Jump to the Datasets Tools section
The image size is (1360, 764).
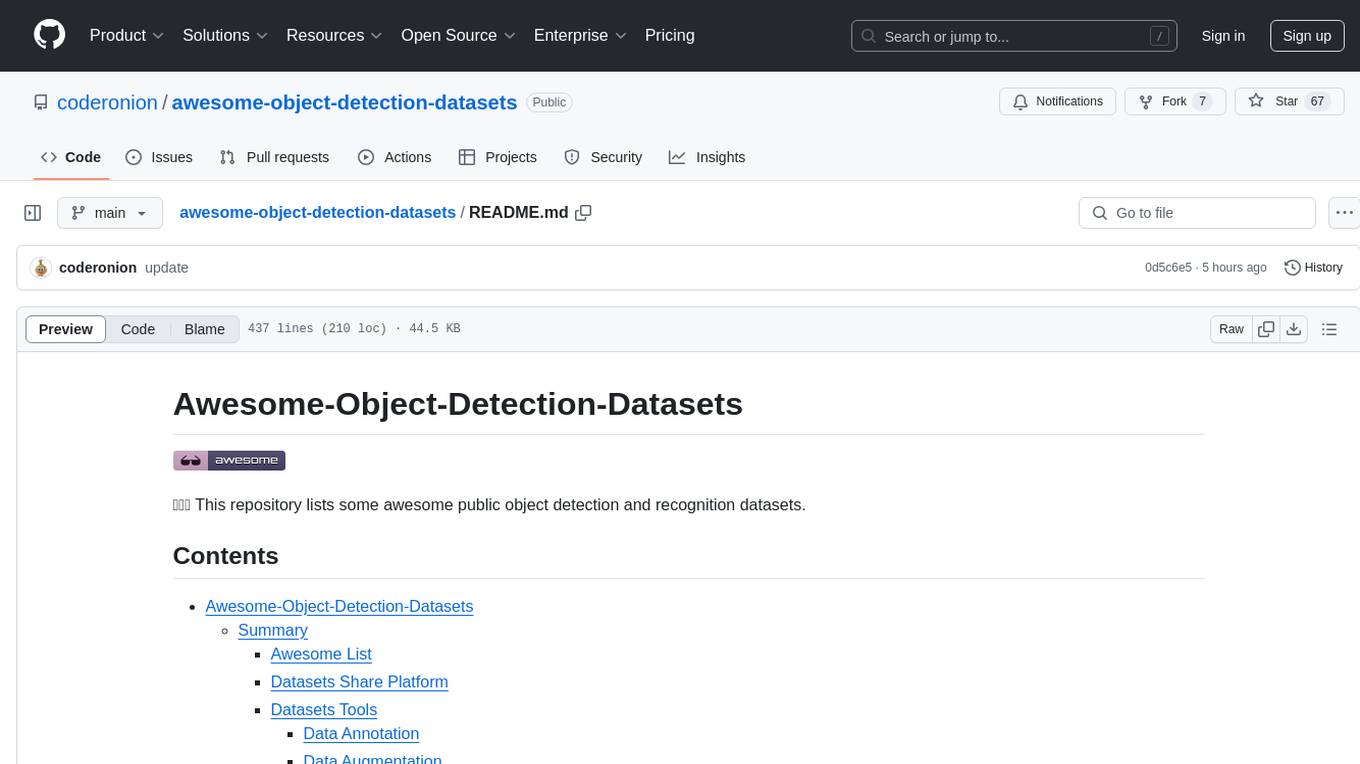(324, 710)
